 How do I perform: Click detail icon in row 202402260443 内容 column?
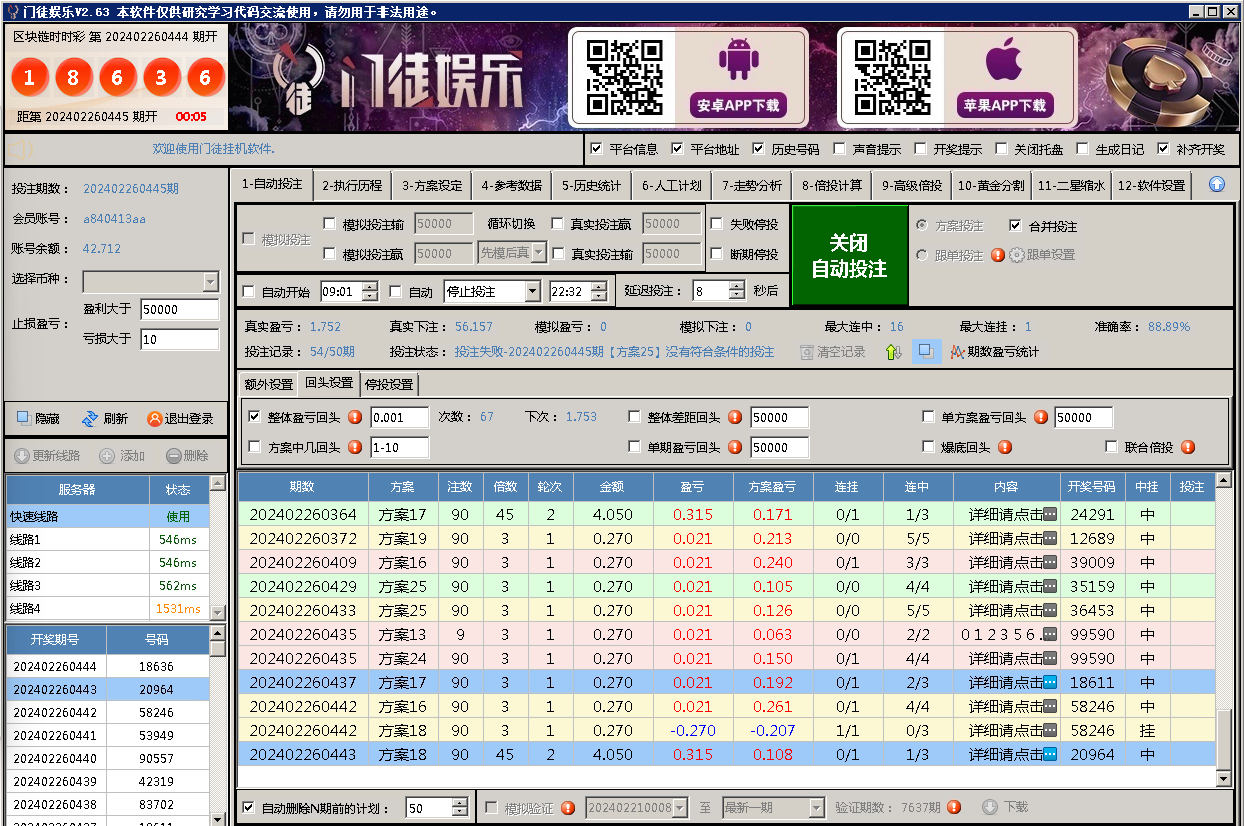[1049, 755]
